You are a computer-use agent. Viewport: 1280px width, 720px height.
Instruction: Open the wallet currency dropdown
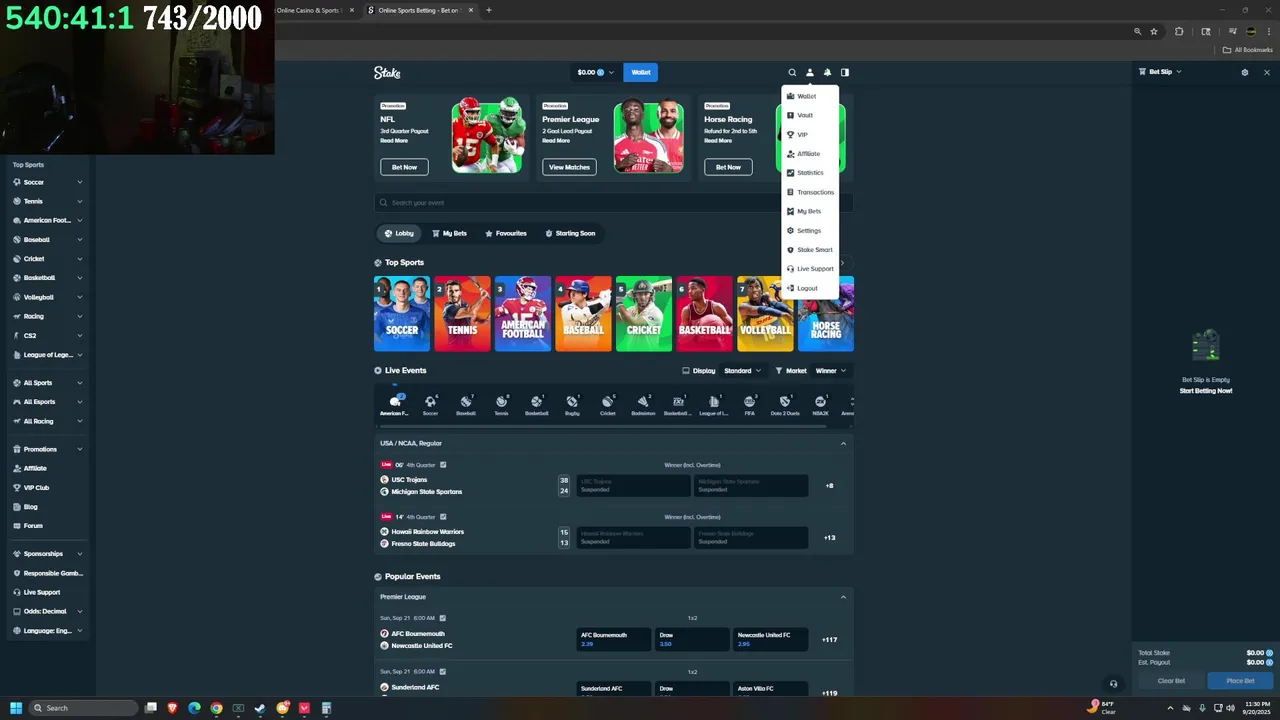point(596,72)
